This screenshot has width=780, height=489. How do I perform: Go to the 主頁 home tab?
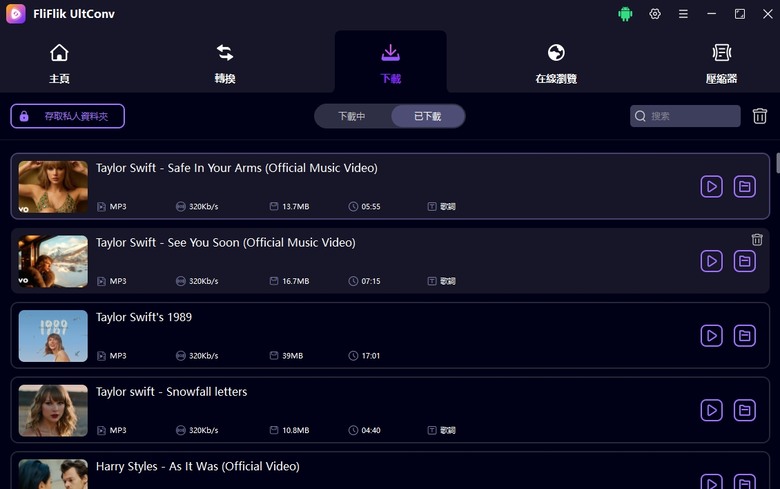coord(59,64)
